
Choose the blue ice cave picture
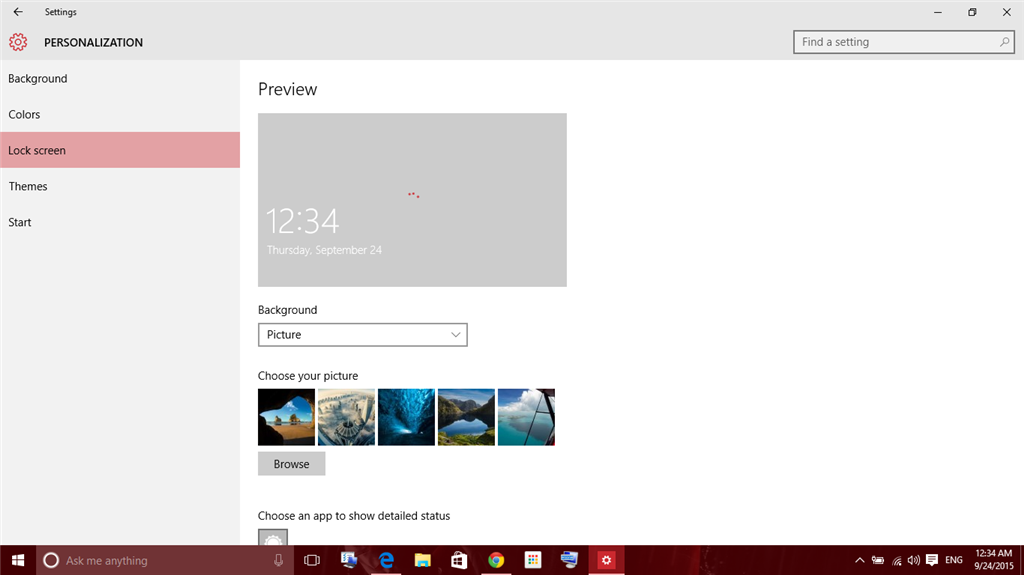pyautogui.click(x=406, y=417)
